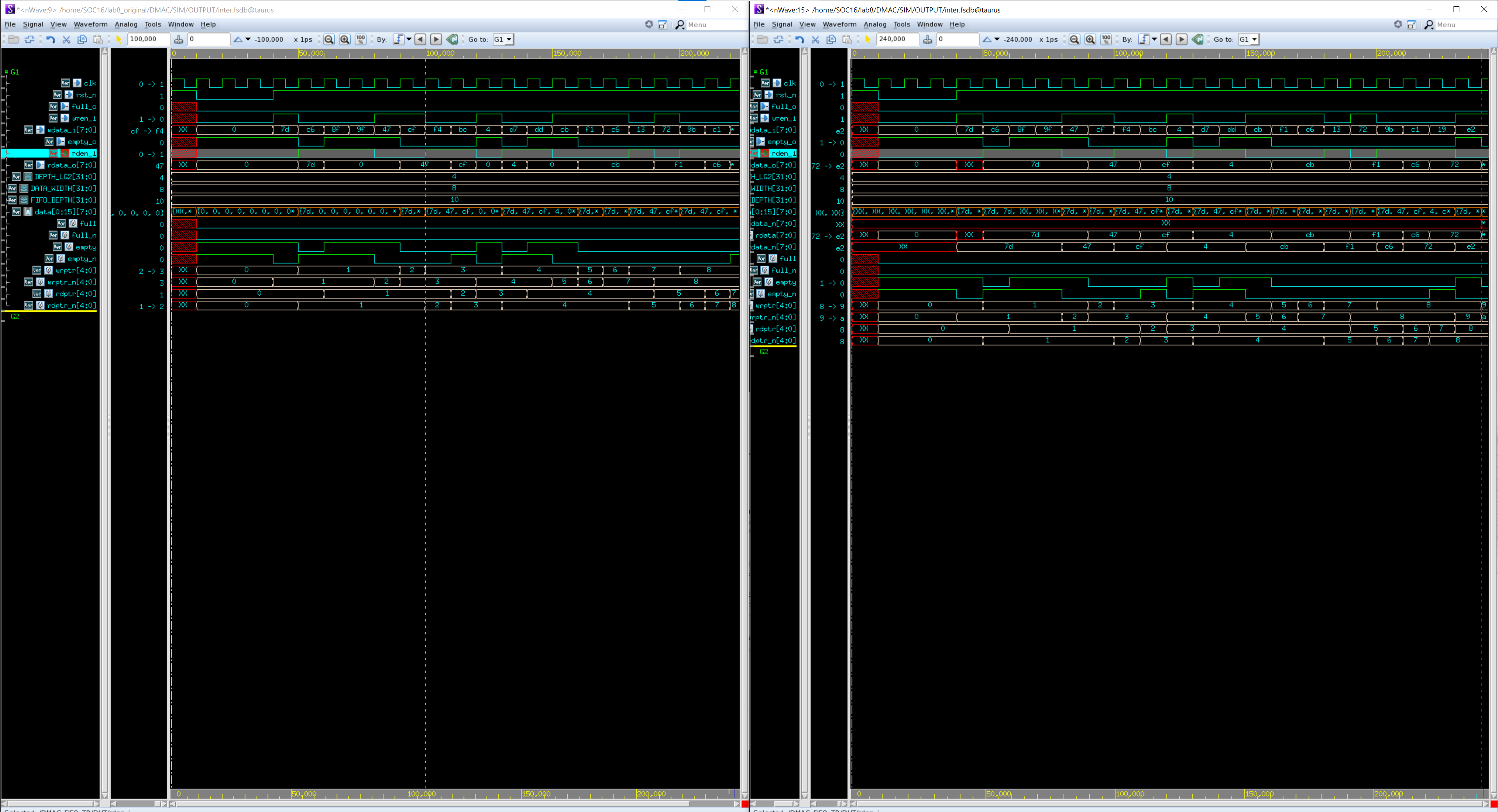Open the Waveform menu in left nWave window
1498x812 pixels.
tap(90, 25)
